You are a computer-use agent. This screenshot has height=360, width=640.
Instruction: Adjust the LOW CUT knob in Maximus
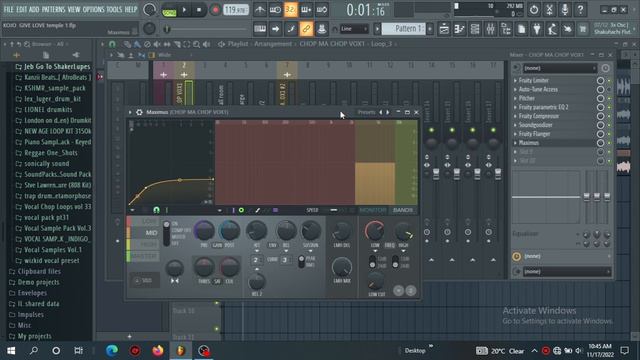[376, 280]
